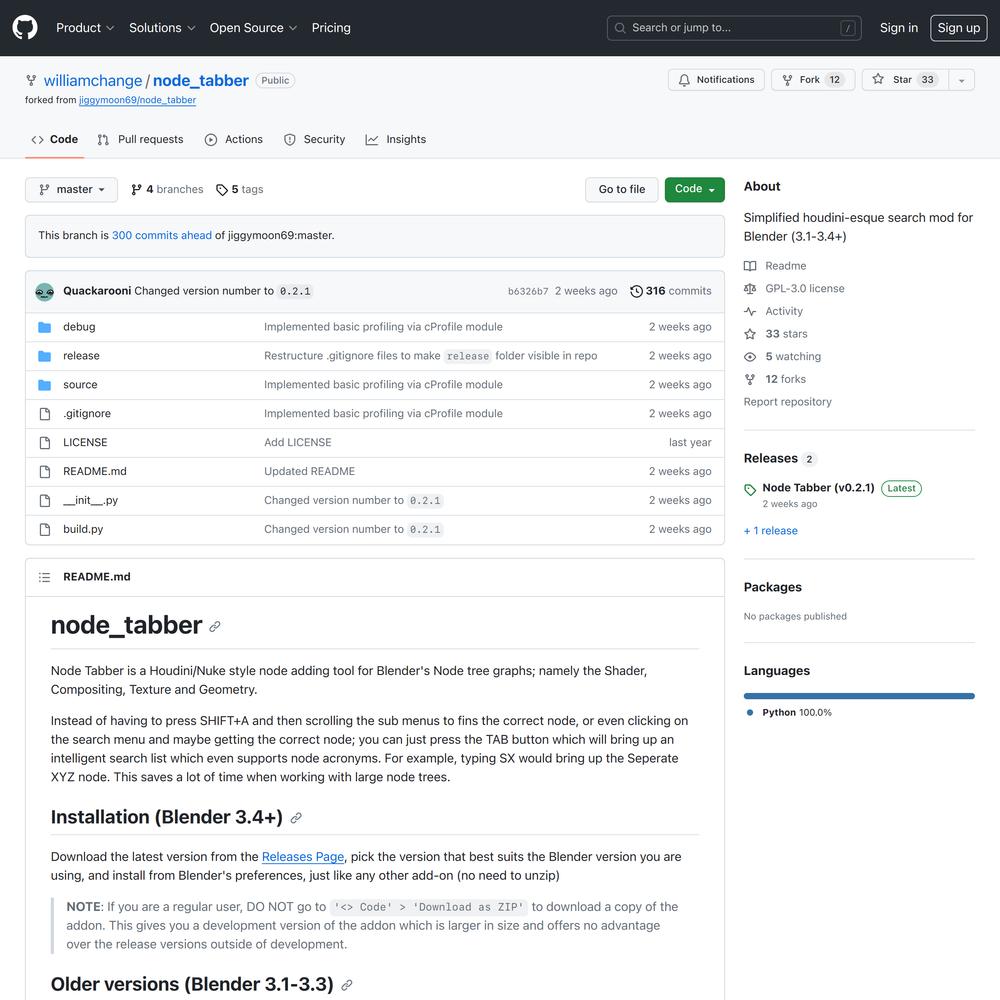Open the master branch selector

71,189
